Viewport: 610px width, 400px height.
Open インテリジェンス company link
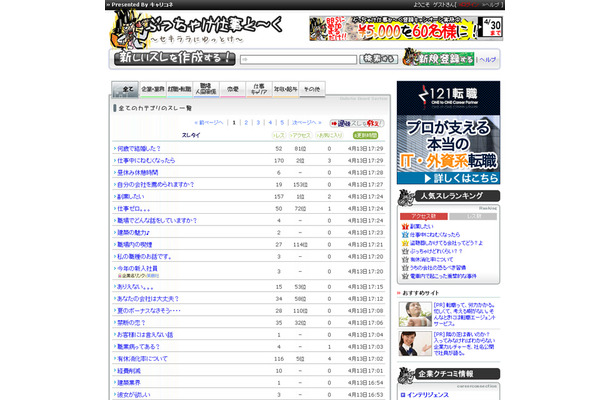pos(428,395)
